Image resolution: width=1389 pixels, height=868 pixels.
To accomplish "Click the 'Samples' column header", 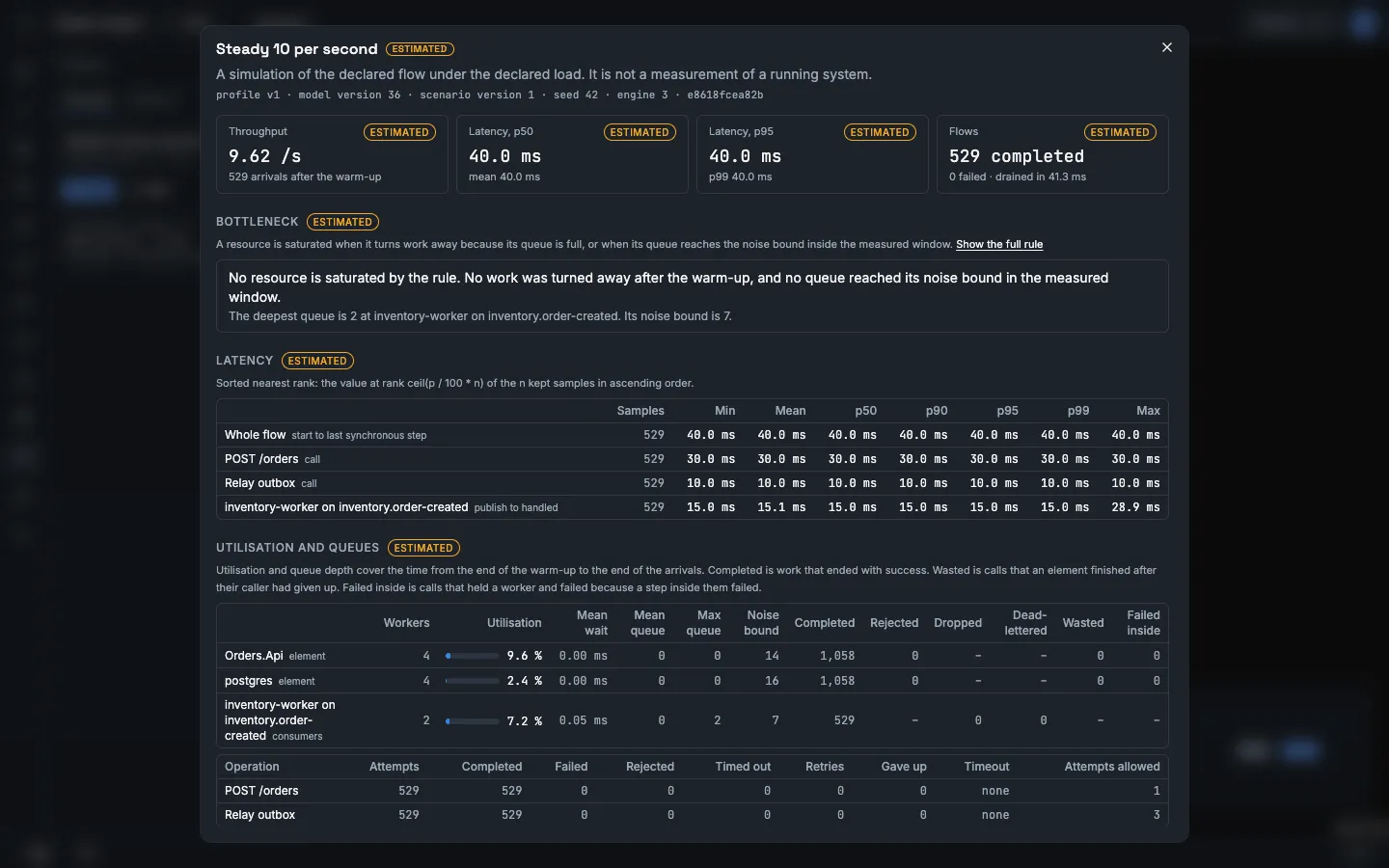I will (x=640, y=411).
